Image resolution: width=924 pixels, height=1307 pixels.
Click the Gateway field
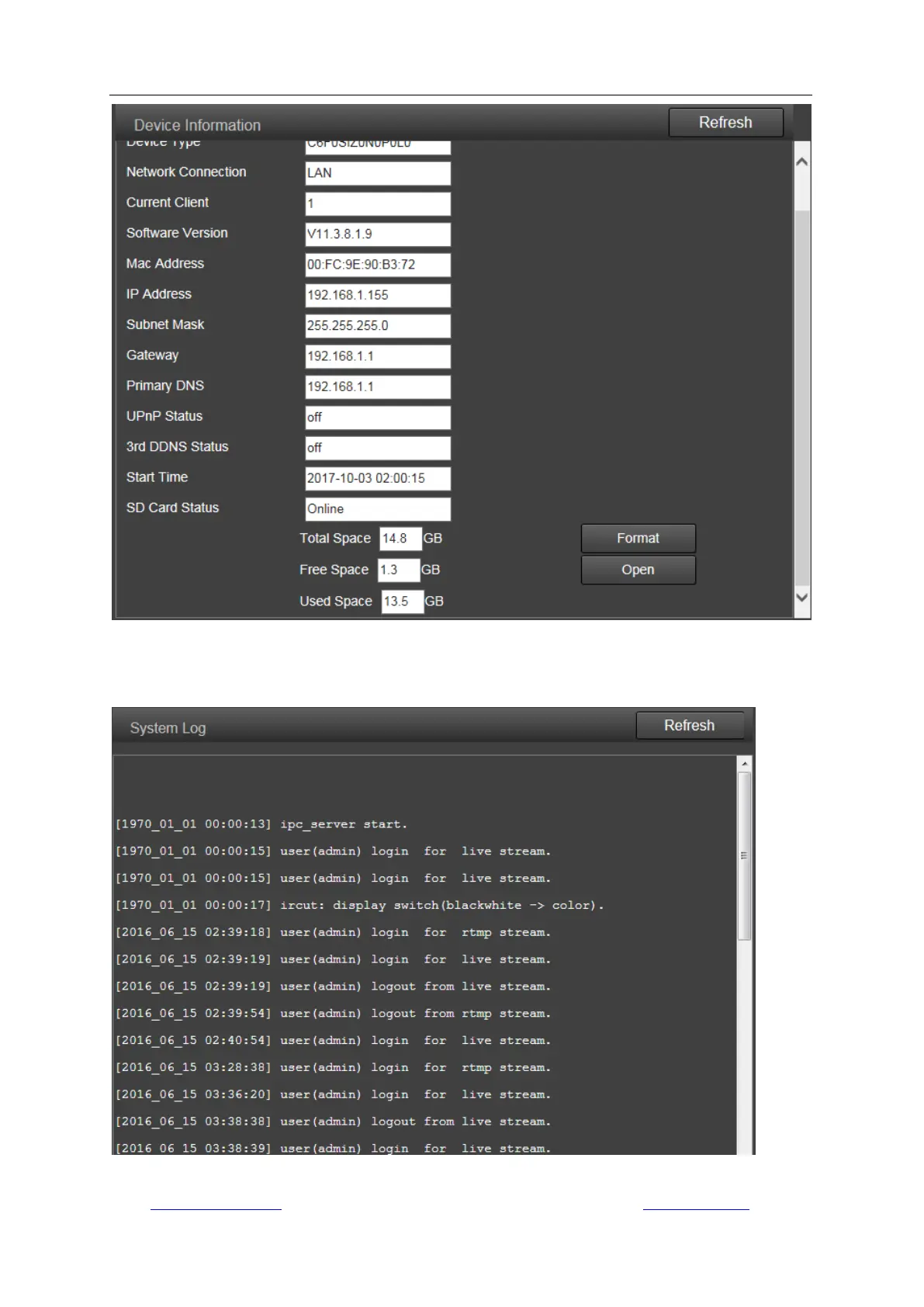pyautogui.click(x=378, y=356)
